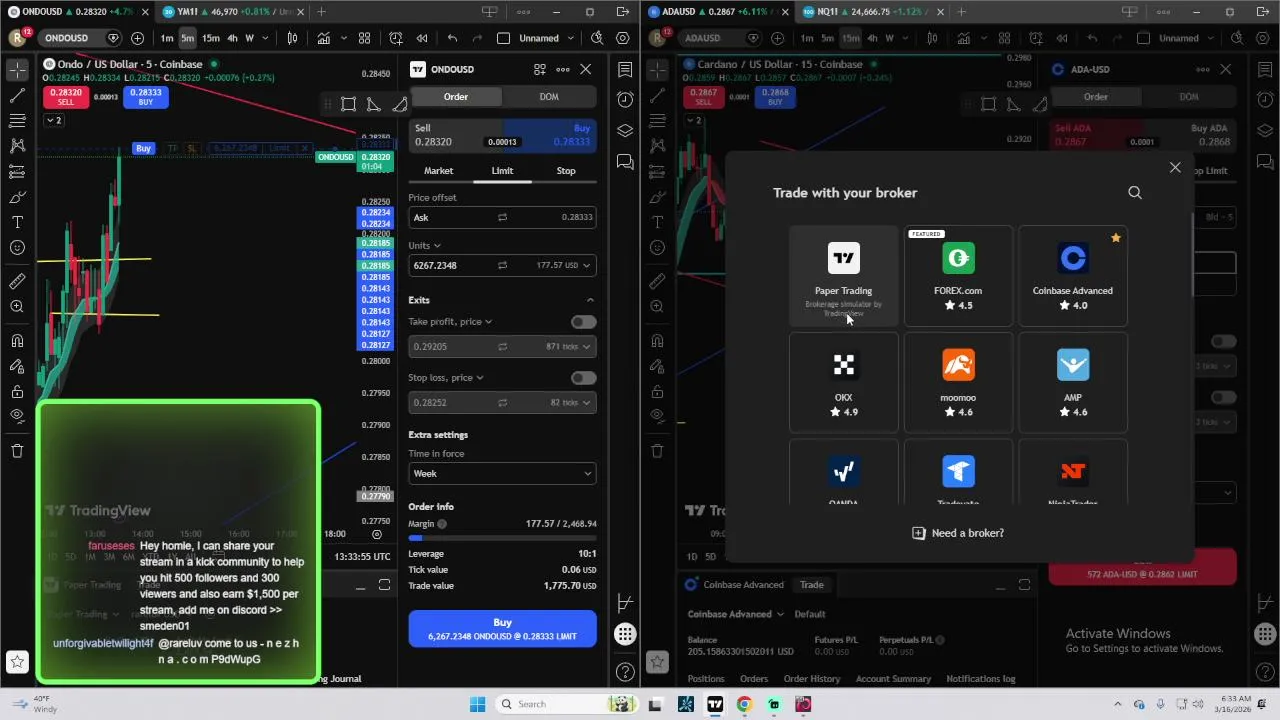The width and height of the screenshot is (1280, 720).
Task: Collapse the Exits section
Action: [x=590, y=300]
